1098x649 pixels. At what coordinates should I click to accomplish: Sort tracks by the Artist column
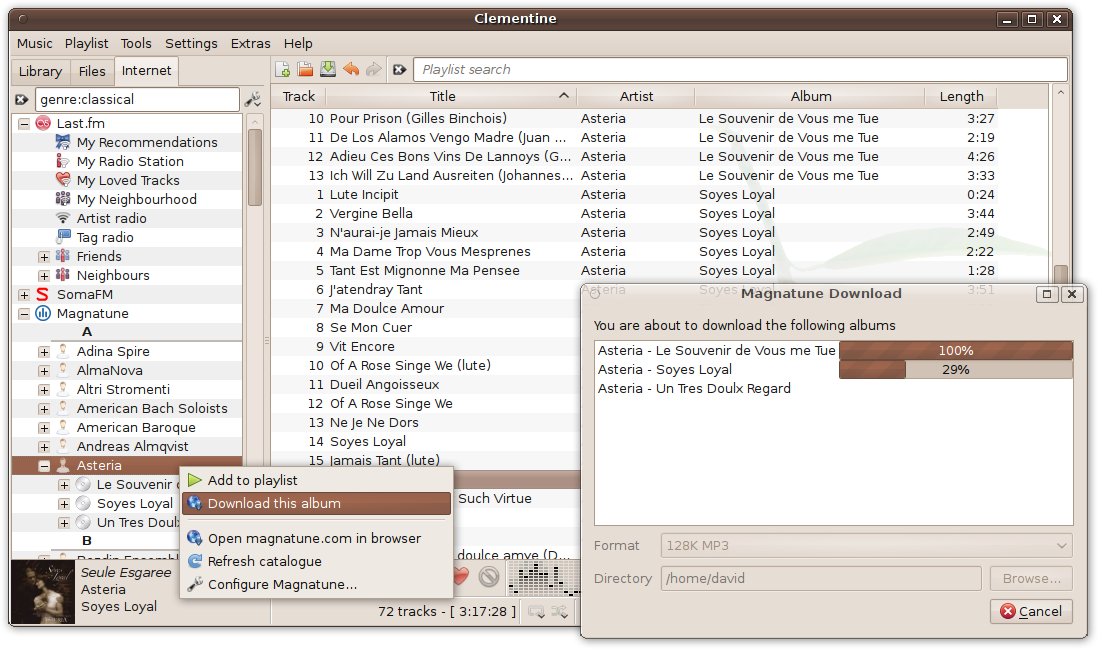(x=636, y=96)
